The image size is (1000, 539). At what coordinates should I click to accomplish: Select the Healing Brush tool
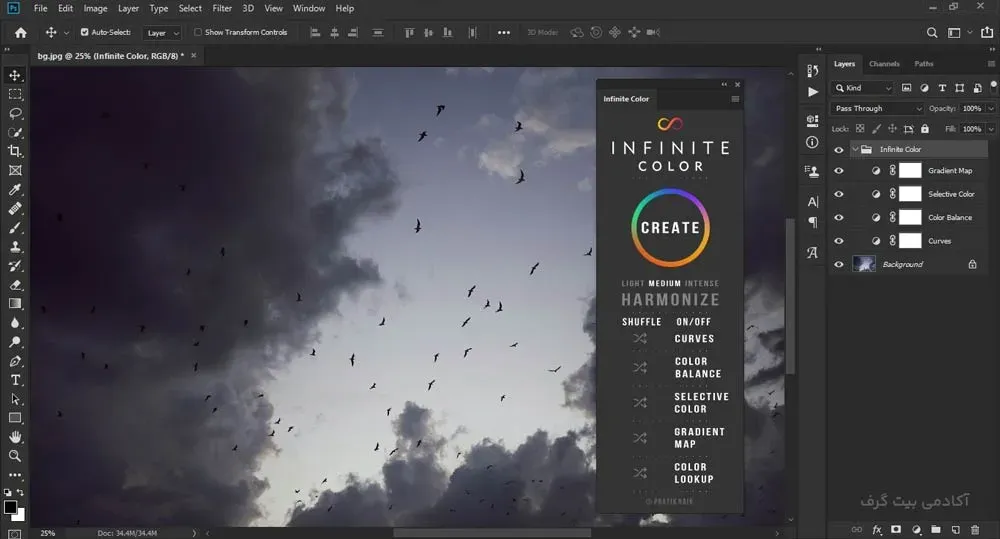[15, 209]
